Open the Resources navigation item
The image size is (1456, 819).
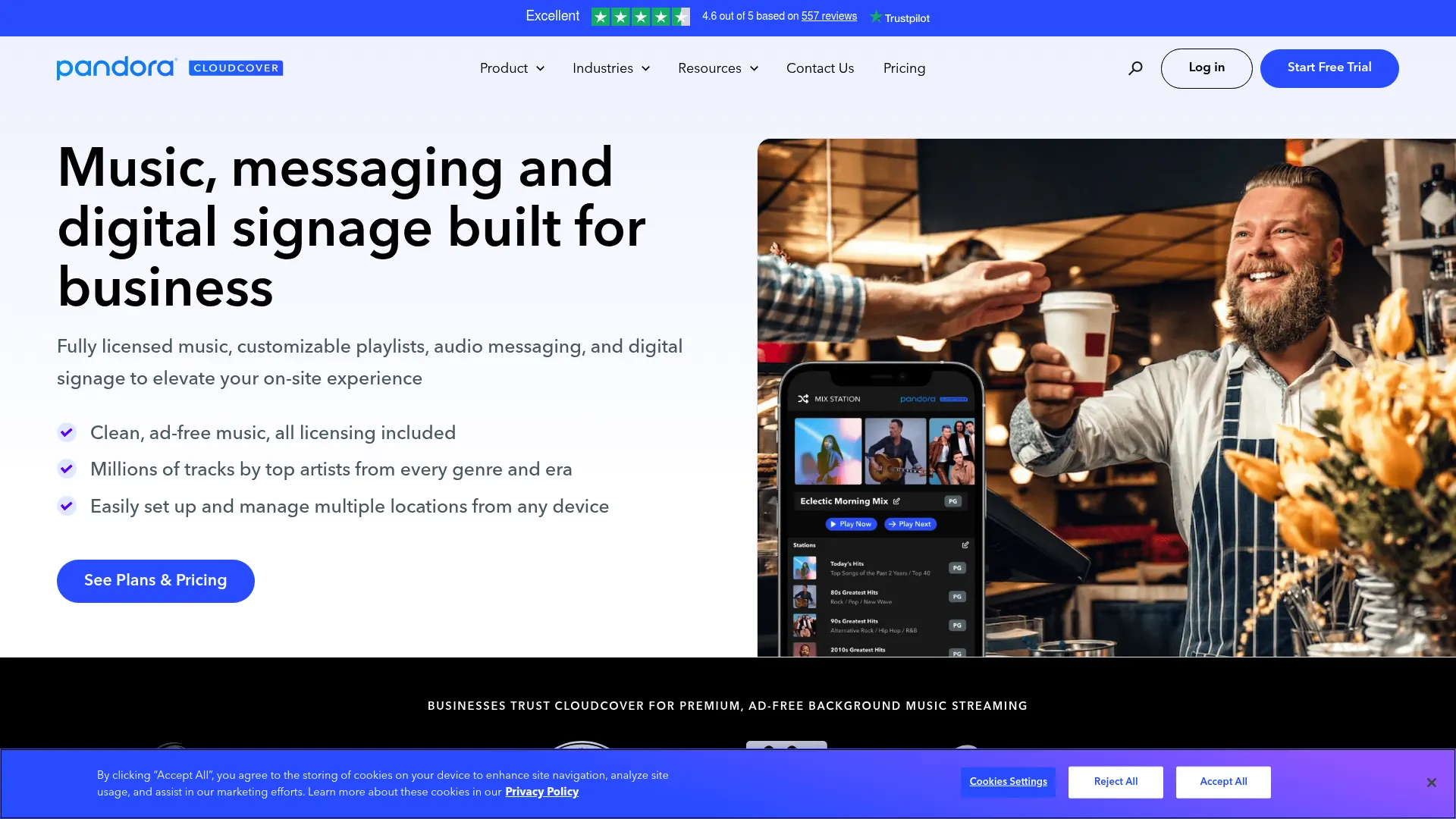[x=710, y=68]
